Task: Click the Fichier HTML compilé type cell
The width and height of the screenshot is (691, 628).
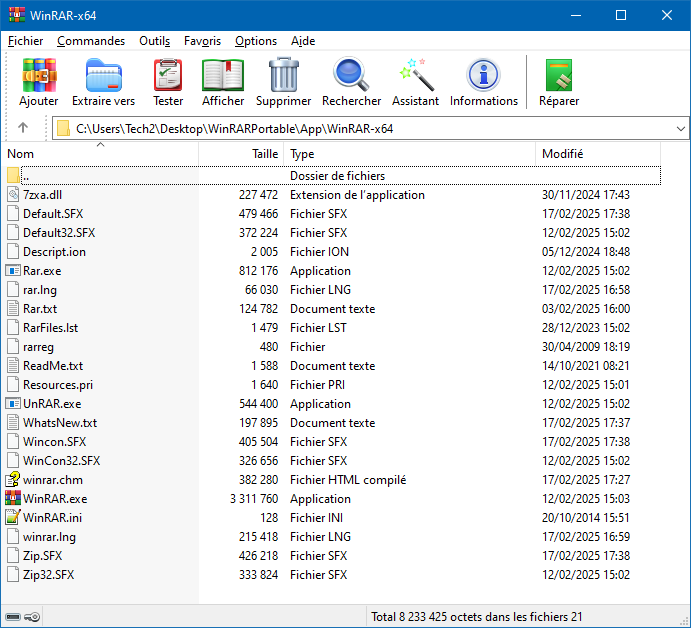Action: [348, 479]
